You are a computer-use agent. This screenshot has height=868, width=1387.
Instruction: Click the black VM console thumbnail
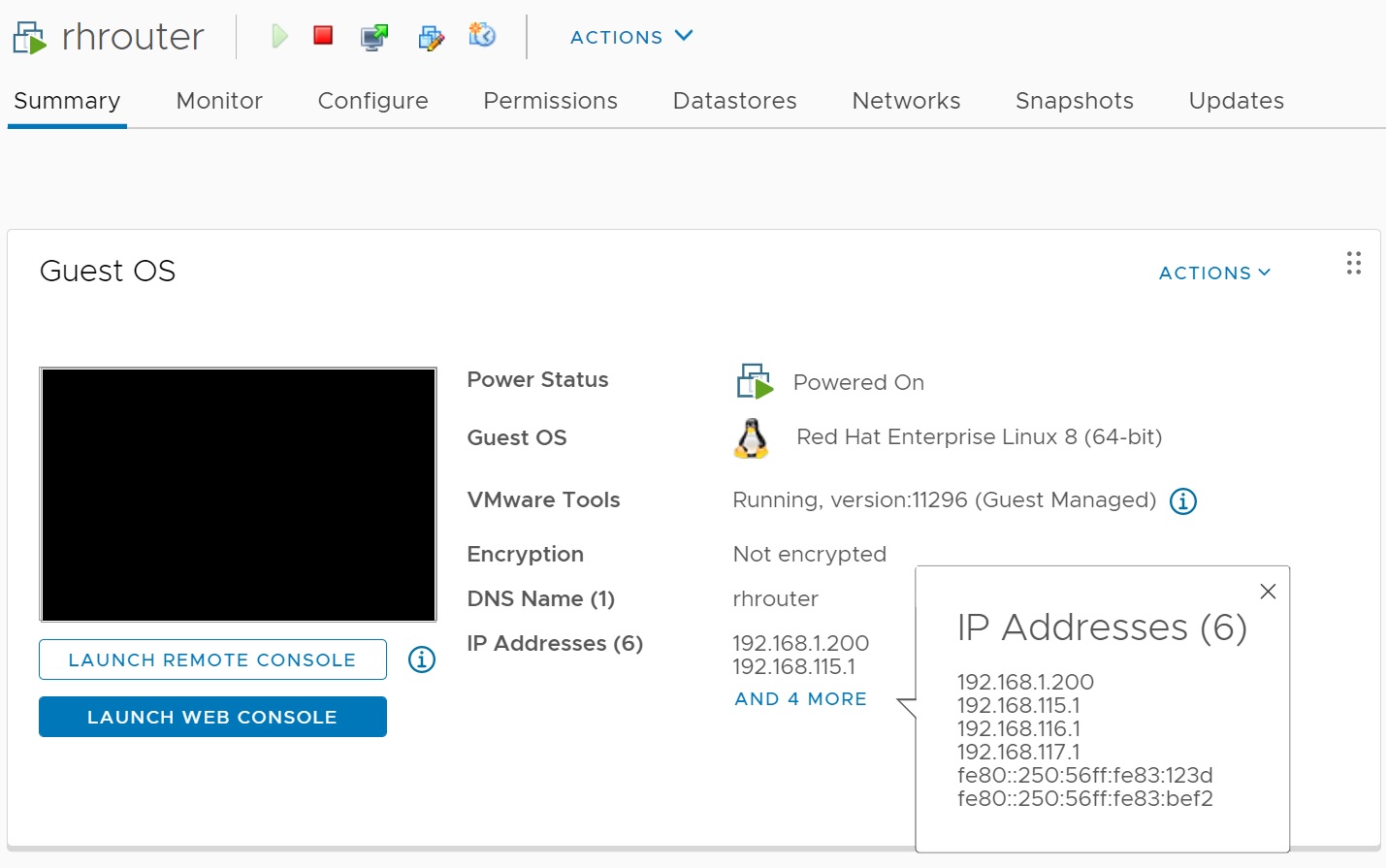(238, 494)
